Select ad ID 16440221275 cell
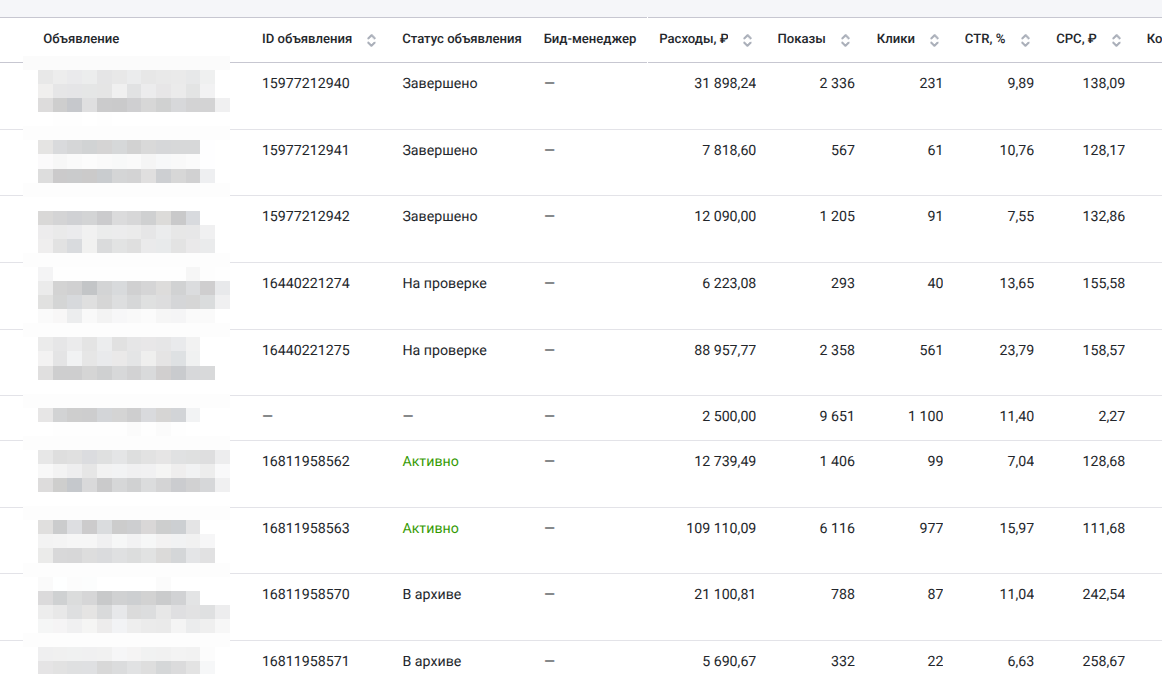 pyautogui.click(x=306, y=351)
